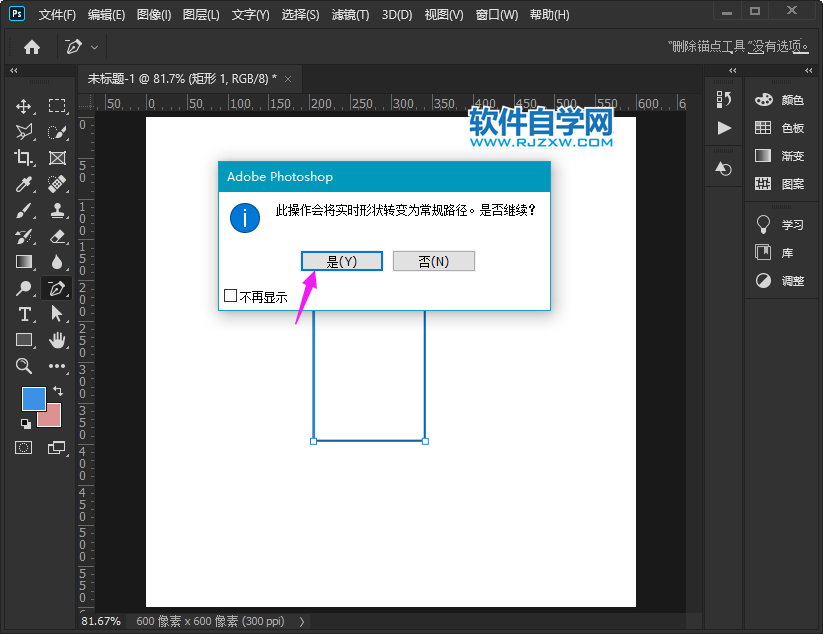Image resolution: width=823 pixels, height=634 pixels.
Task: Expand the left toolbar with double arrows
Action: (13, 71)
